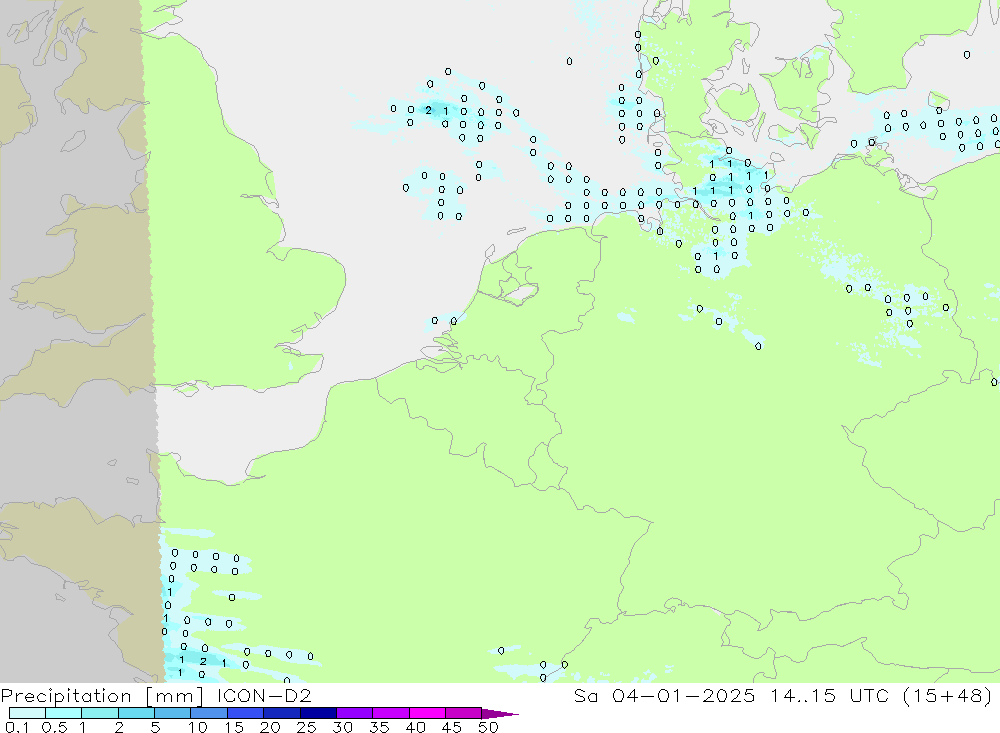This screenshot has width=1000, height=733.
Task: Select the 45–50 mm legend swatch
Action: pos(464,713)
